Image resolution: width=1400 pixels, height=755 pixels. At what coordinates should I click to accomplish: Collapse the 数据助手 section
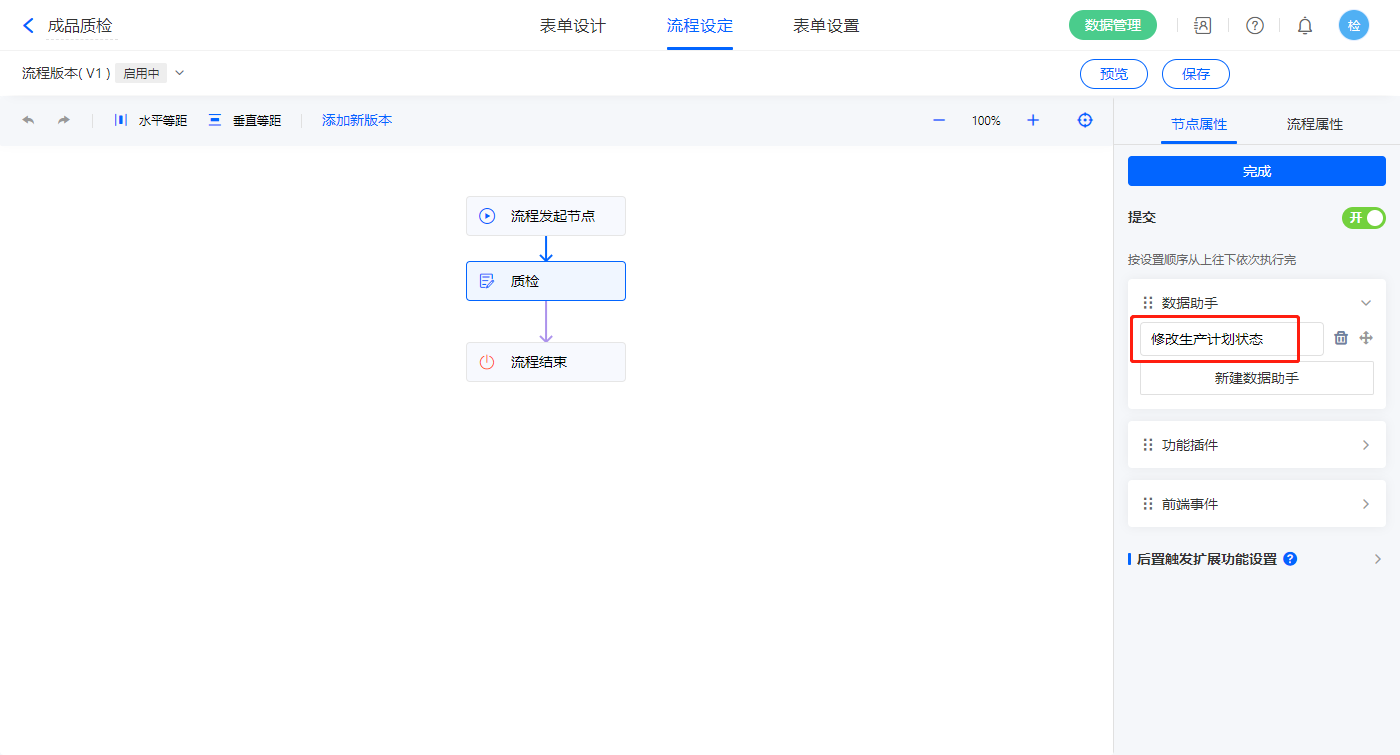tap(1365, 303)
